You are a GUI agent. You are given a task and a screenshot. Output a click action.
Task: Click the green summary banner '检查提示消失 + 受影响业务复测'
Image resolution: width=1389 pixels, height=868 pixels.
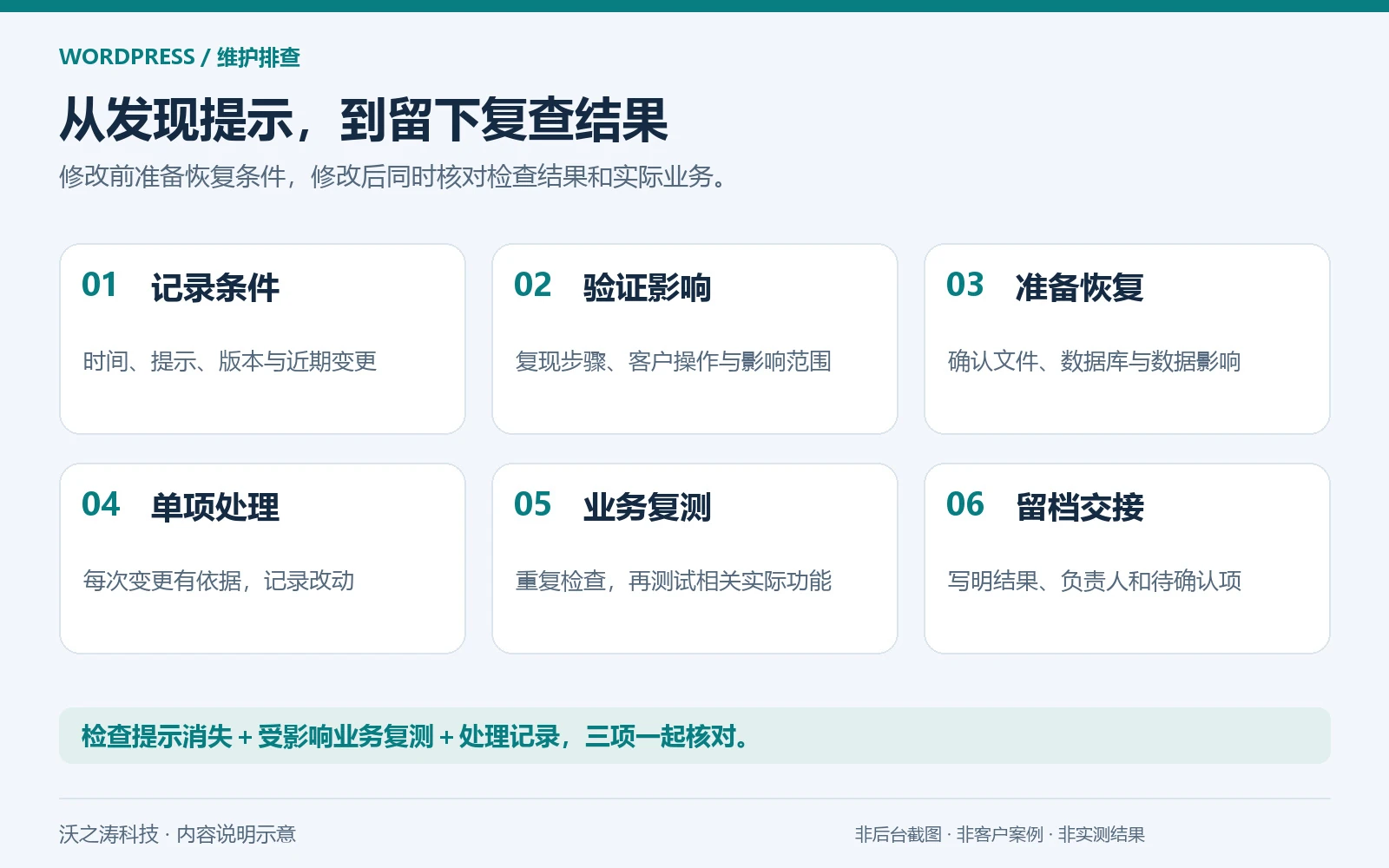694,736
